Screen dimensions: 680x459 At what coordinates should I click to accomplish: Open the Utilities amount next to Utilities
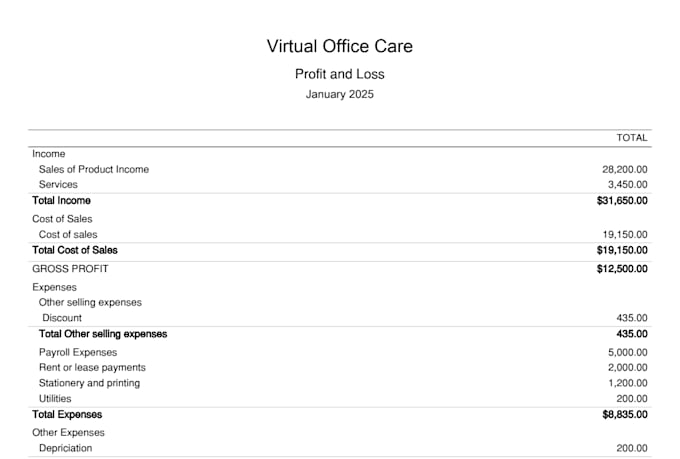tap(632, 399)
